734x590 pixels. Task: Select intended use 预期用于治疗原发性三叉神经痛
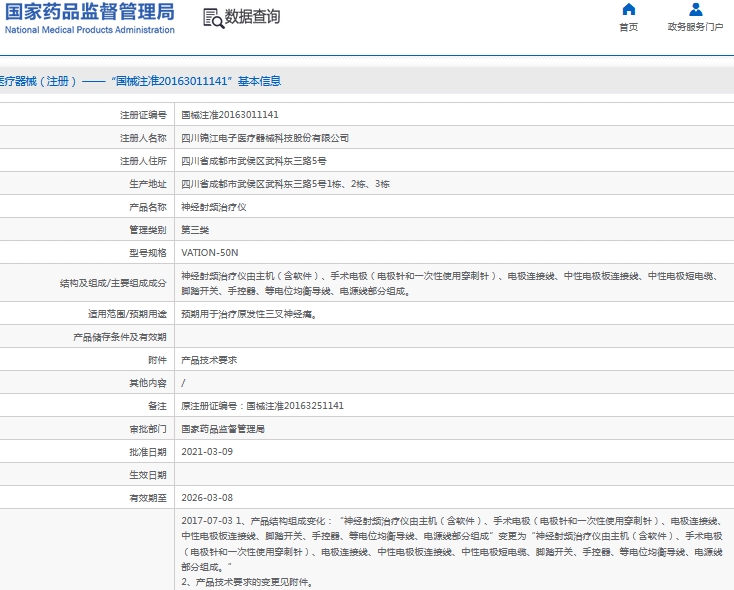(x=249, y=314)
